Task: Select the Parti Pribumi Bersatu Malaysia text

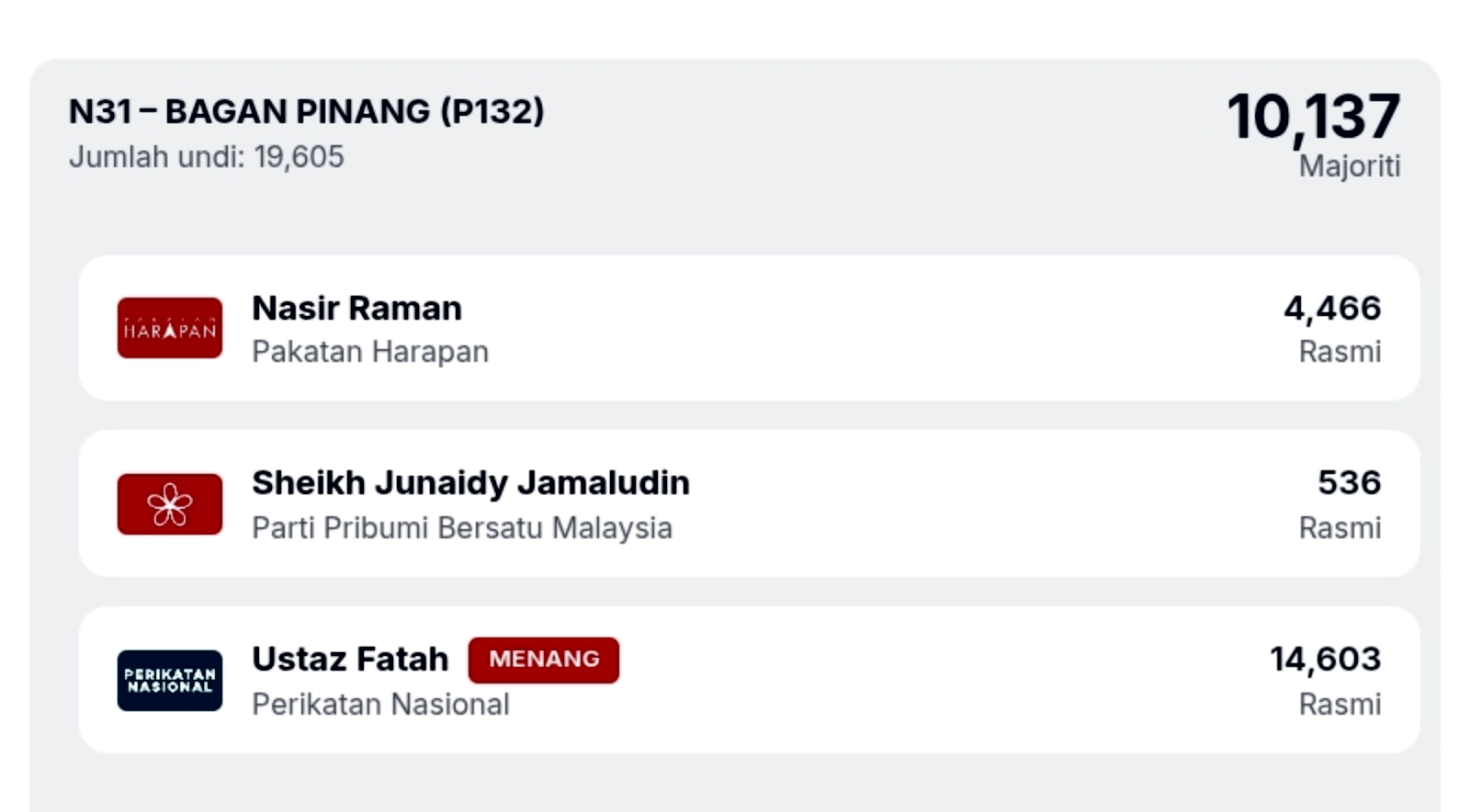Action: pos(462,528)
